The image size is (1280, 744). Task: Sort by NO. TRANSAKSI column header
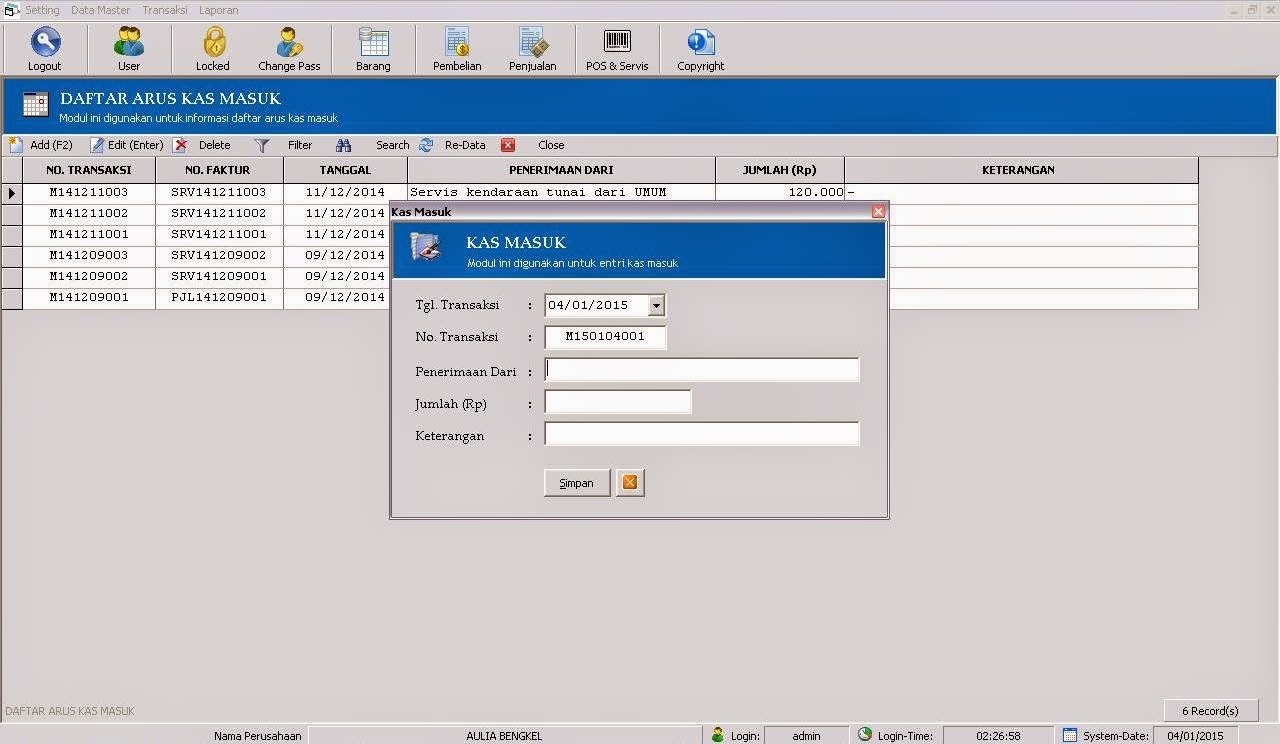click(x=89, y=170)
